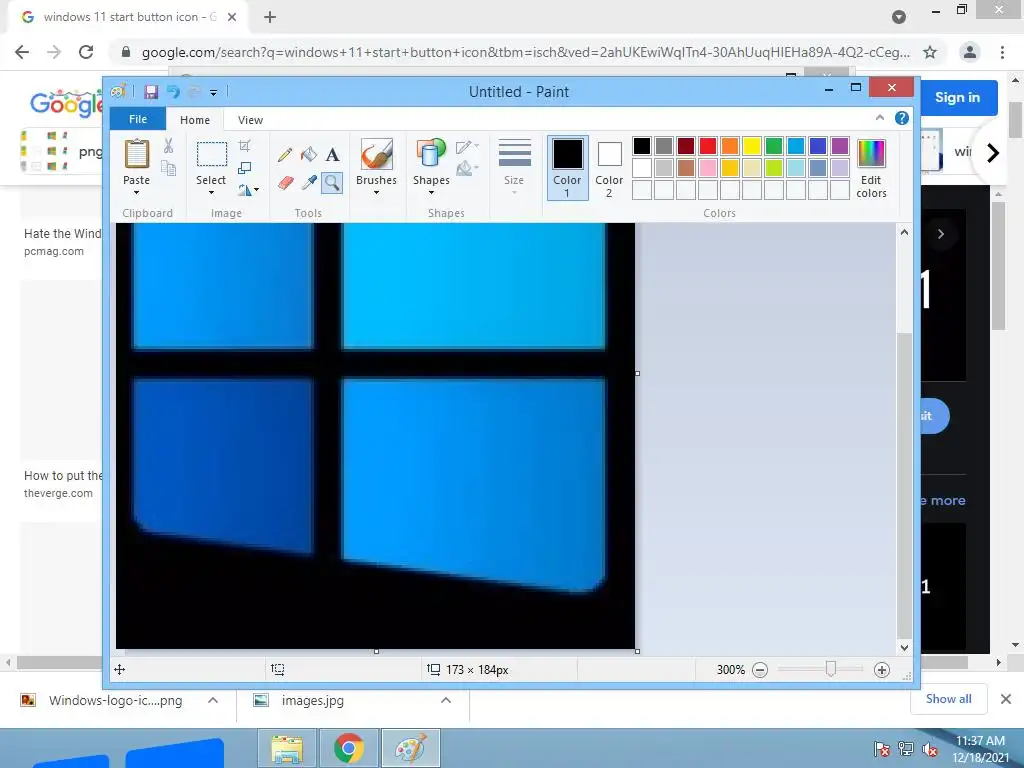The height and width of the screenshot is (768, 1024).
Task: Switch to the View ribbon tab
Action: pos(250,120)
